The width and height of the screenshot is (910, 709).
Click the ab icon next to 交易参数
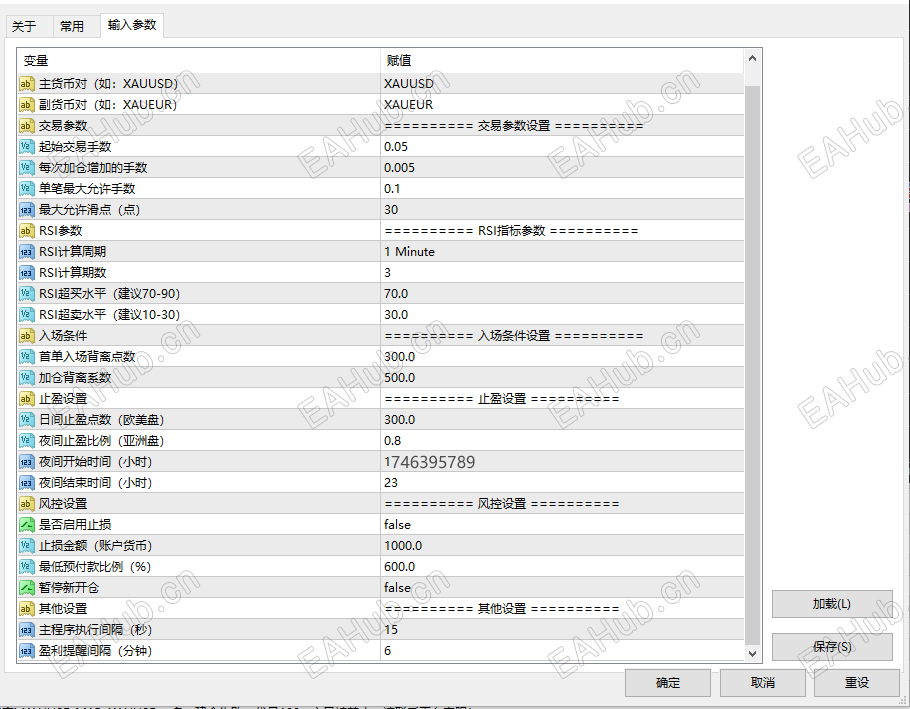point(25,126)
